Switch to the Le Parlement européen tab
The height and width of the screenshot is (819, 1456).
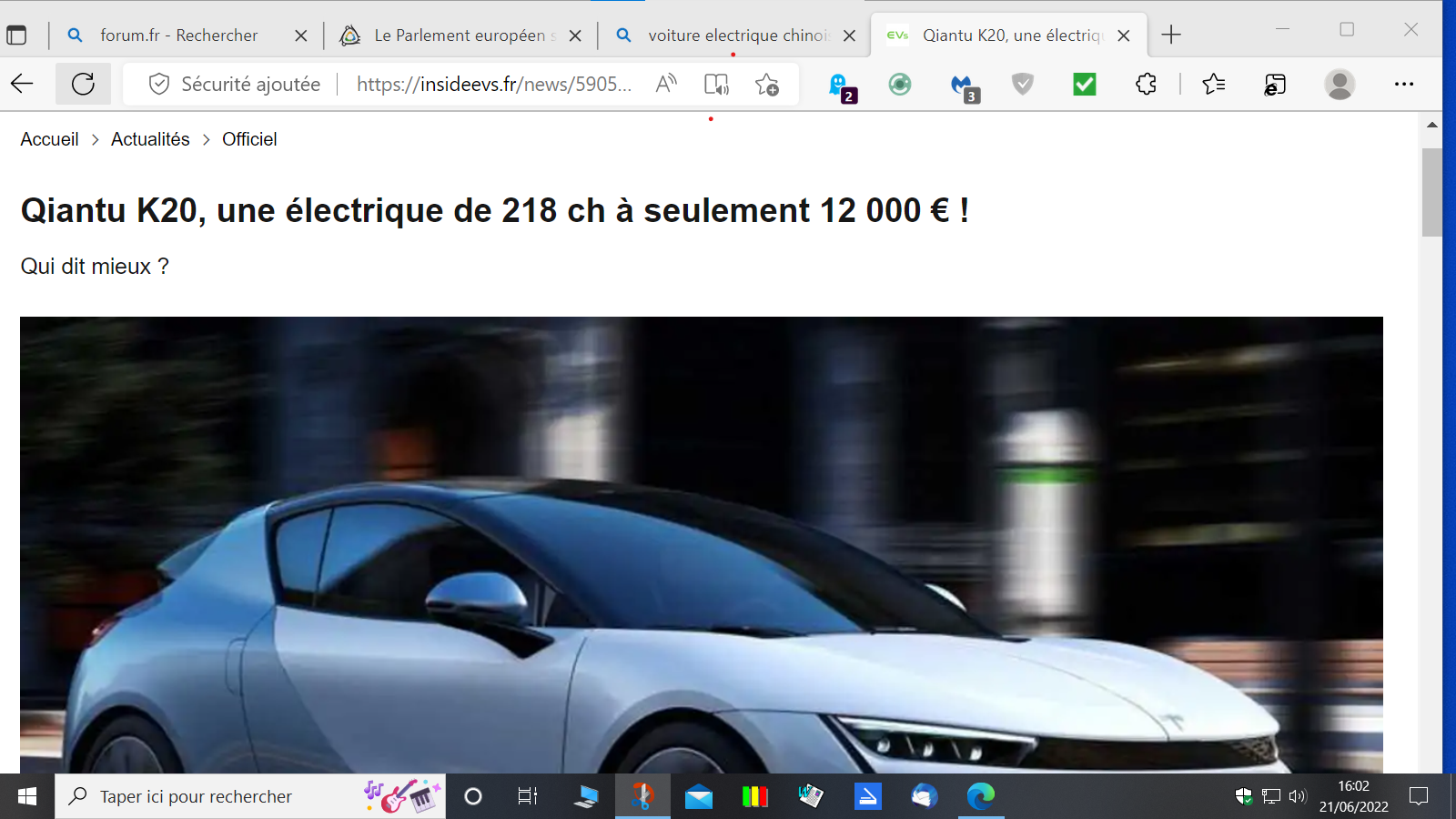coord(459,35)
